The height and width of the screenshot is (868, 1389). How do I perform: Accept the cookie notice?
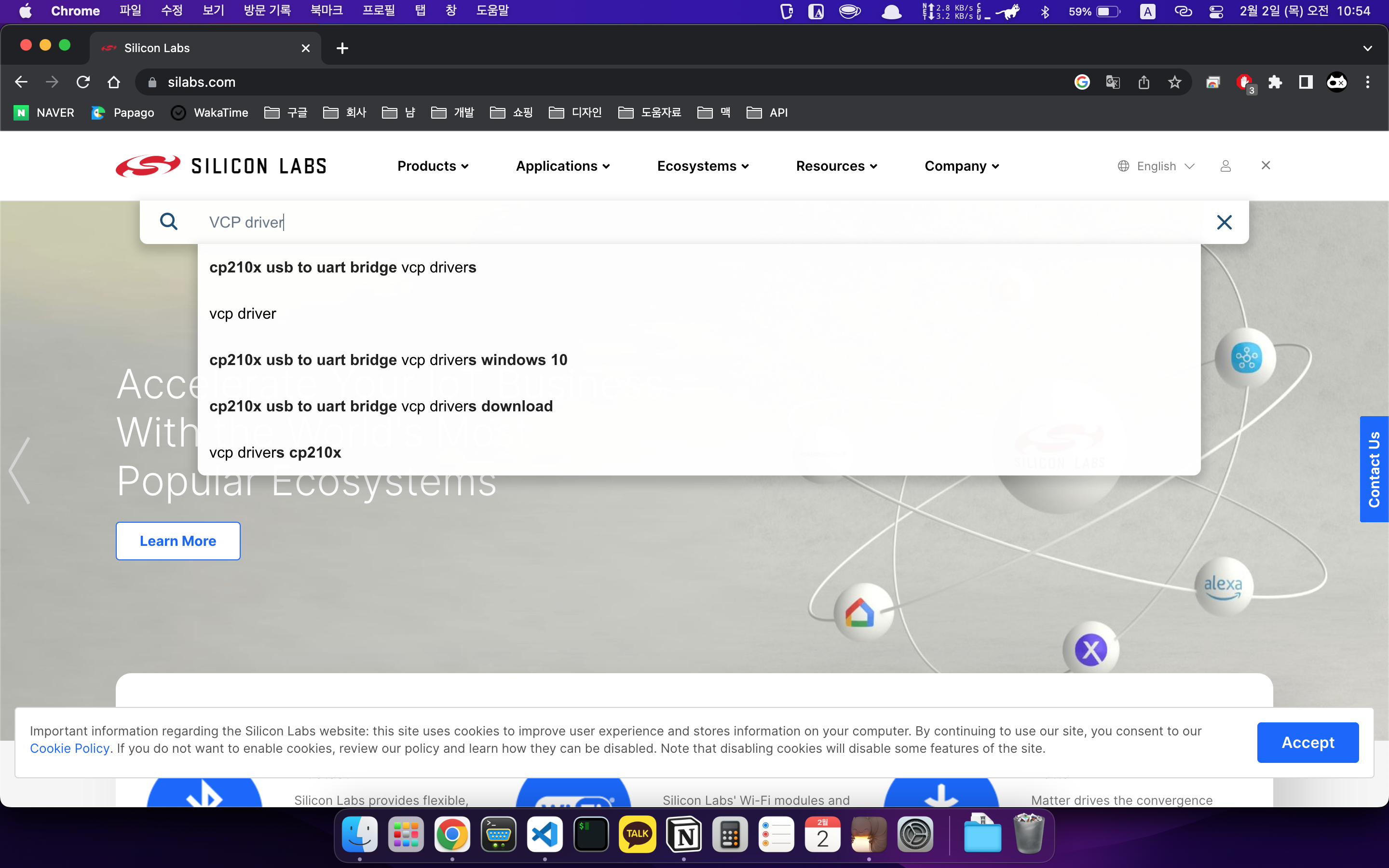1307,742
